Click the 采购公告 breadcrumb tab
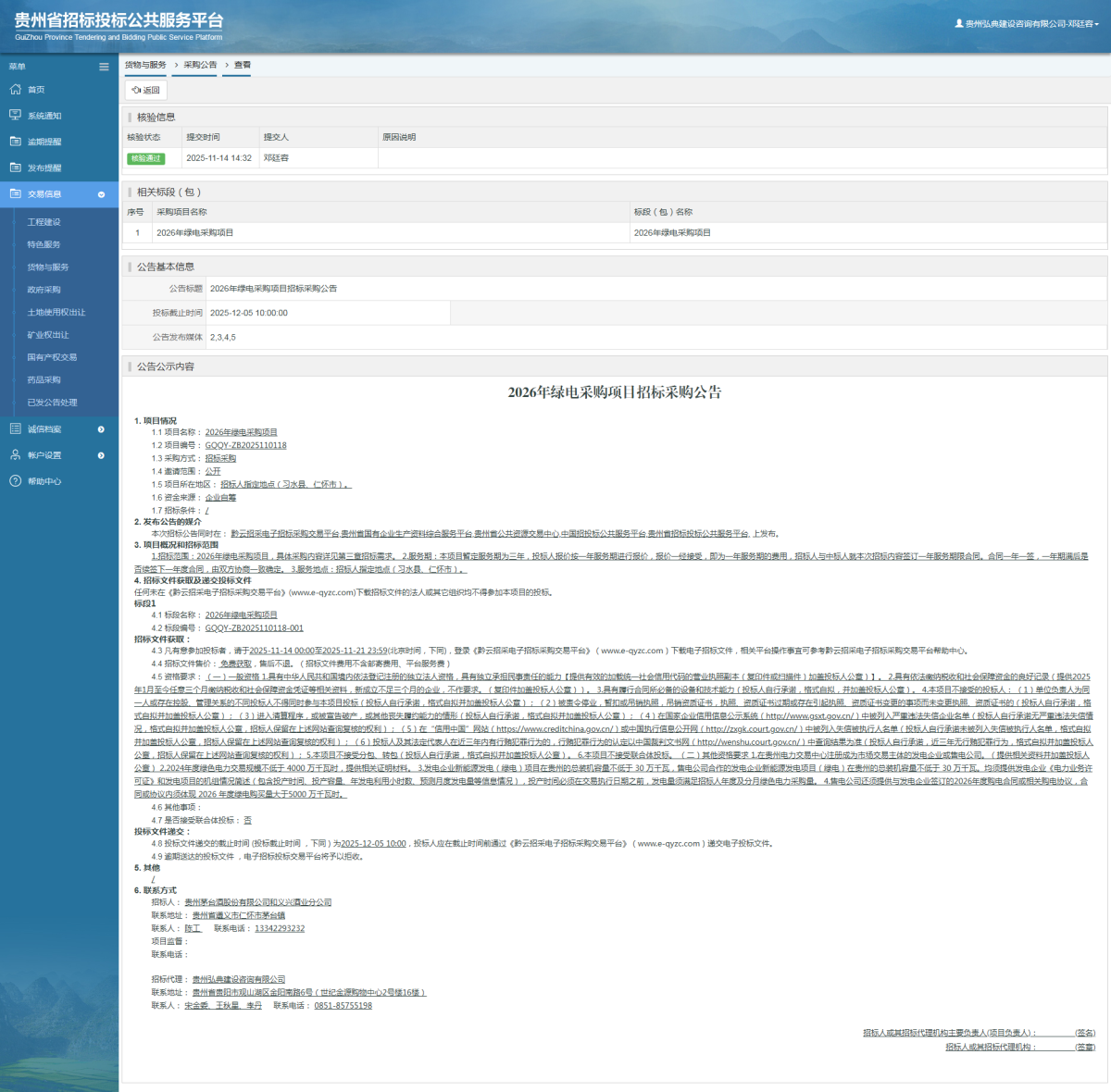Image resolution: width=1111 pixels, height=1092 pixels. (200, 65)
